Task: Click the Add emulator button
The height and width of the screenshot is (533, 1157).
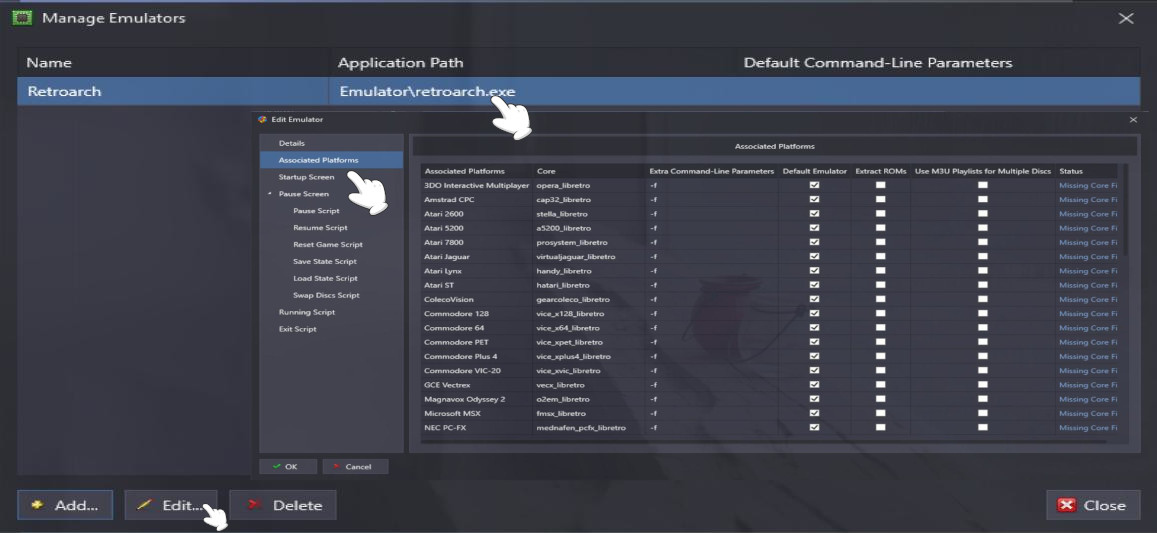Action: pos(65,505)
